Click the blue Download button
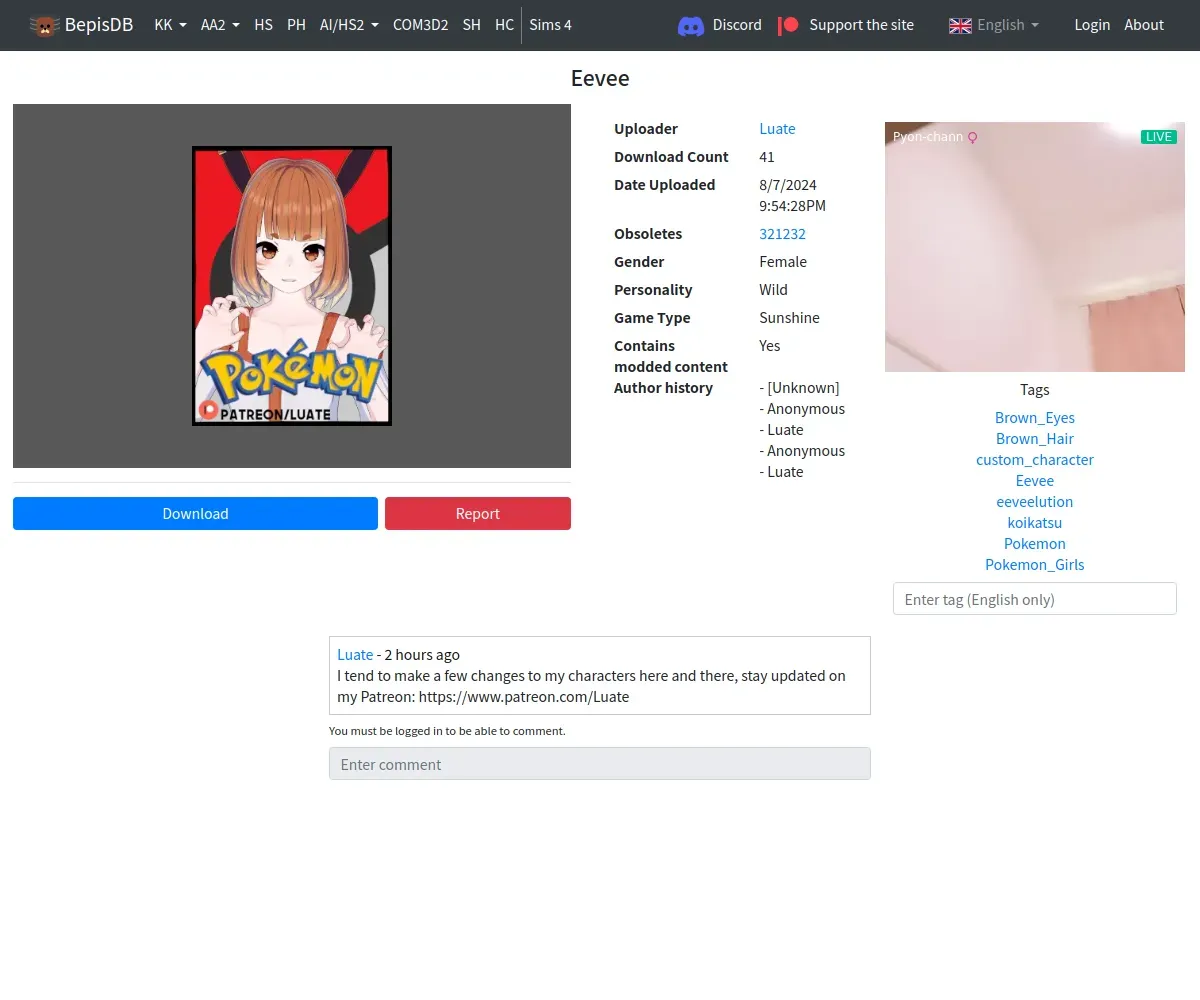Viewport: 1200px width, 1000px height. (x=195, y=513)
